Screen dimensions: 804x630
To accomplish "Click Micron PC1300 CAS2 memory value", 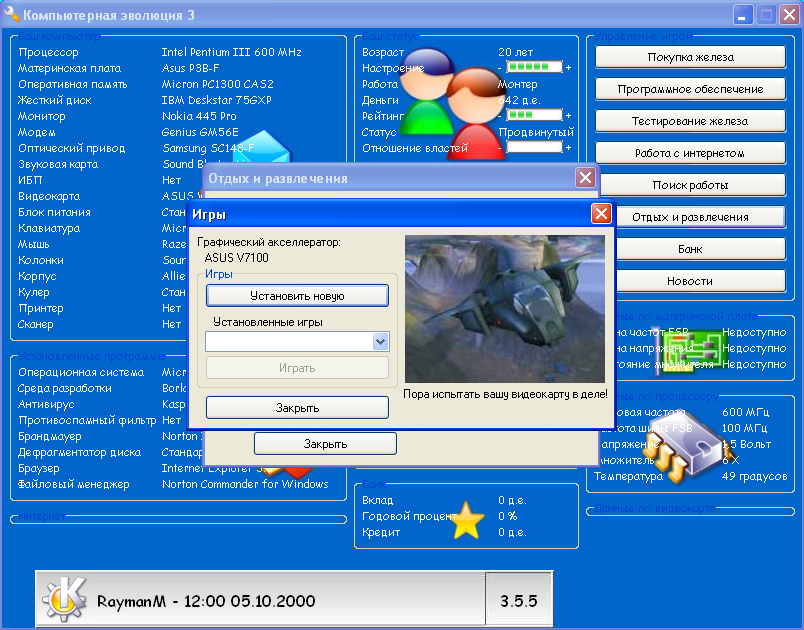I will pyautogui.click(x=217, y=84).
